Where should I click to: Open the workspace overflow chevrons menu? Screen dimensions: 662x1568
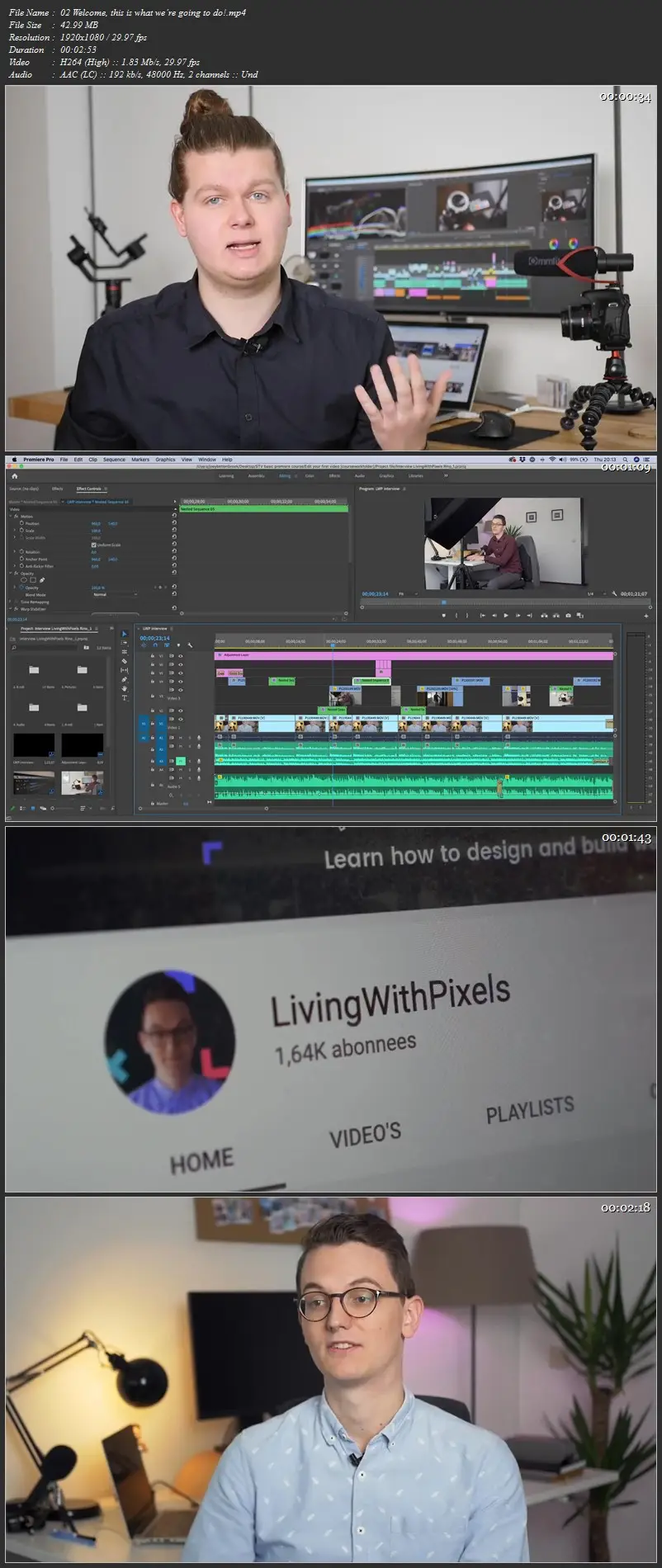tap(446, 475)
